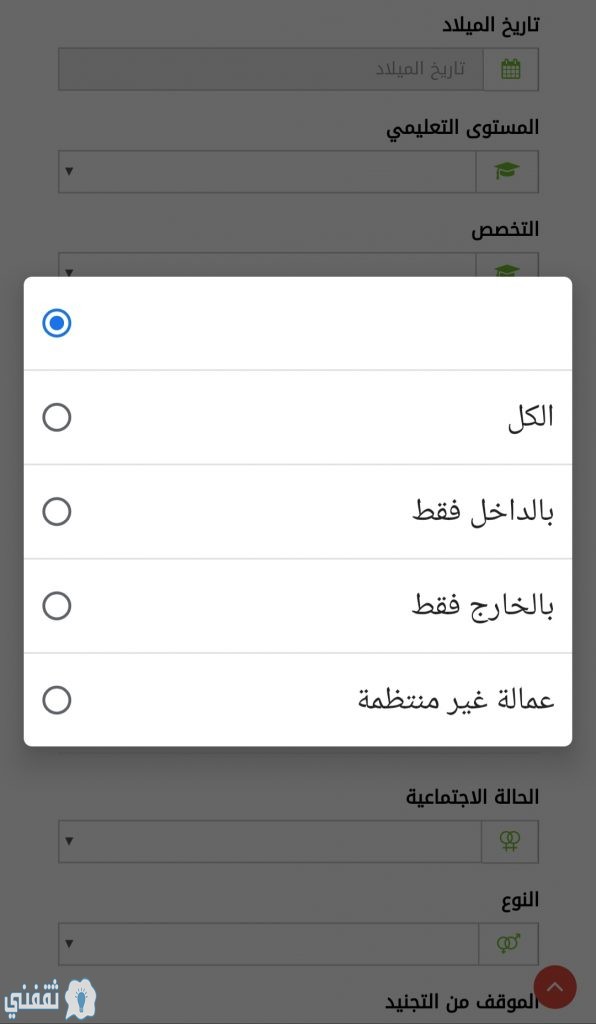Select the الكل radio button

click(x=57, y=417)
